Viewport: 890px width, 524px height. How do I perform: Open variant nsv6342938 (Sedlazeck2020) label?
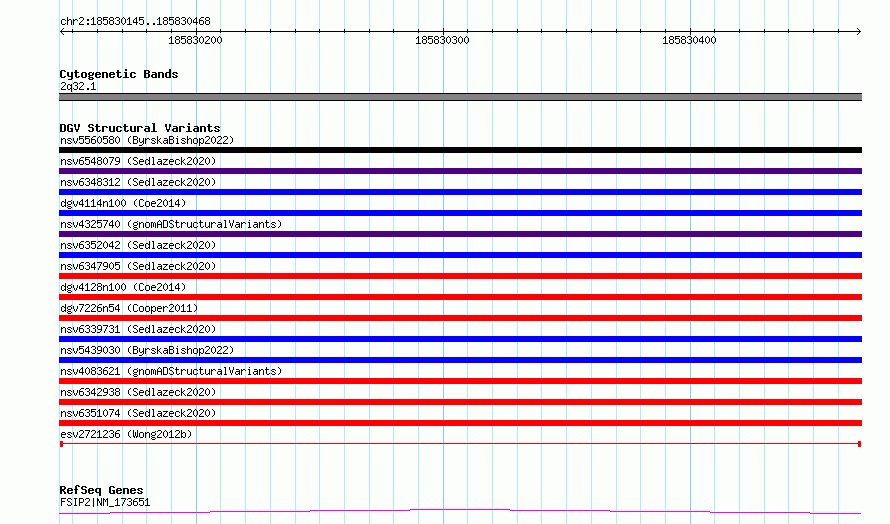point(138,392)
